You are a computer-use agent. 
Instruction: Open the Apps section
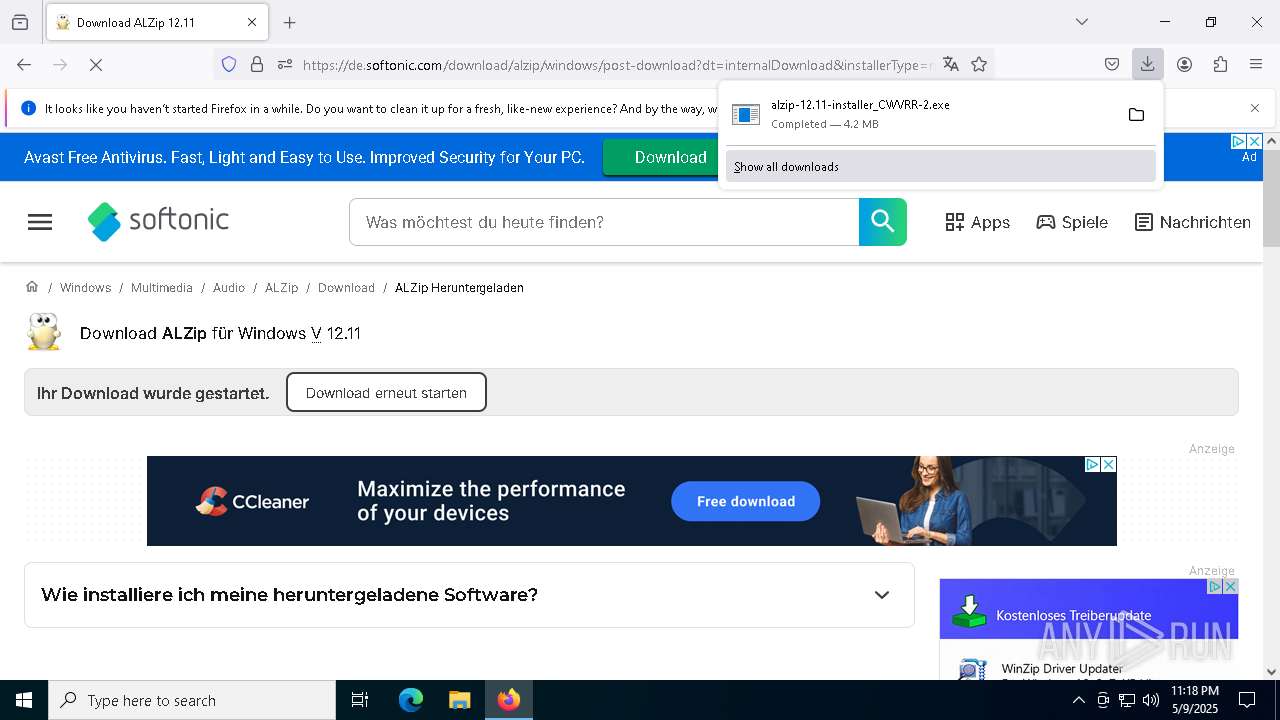click(978, 222)
